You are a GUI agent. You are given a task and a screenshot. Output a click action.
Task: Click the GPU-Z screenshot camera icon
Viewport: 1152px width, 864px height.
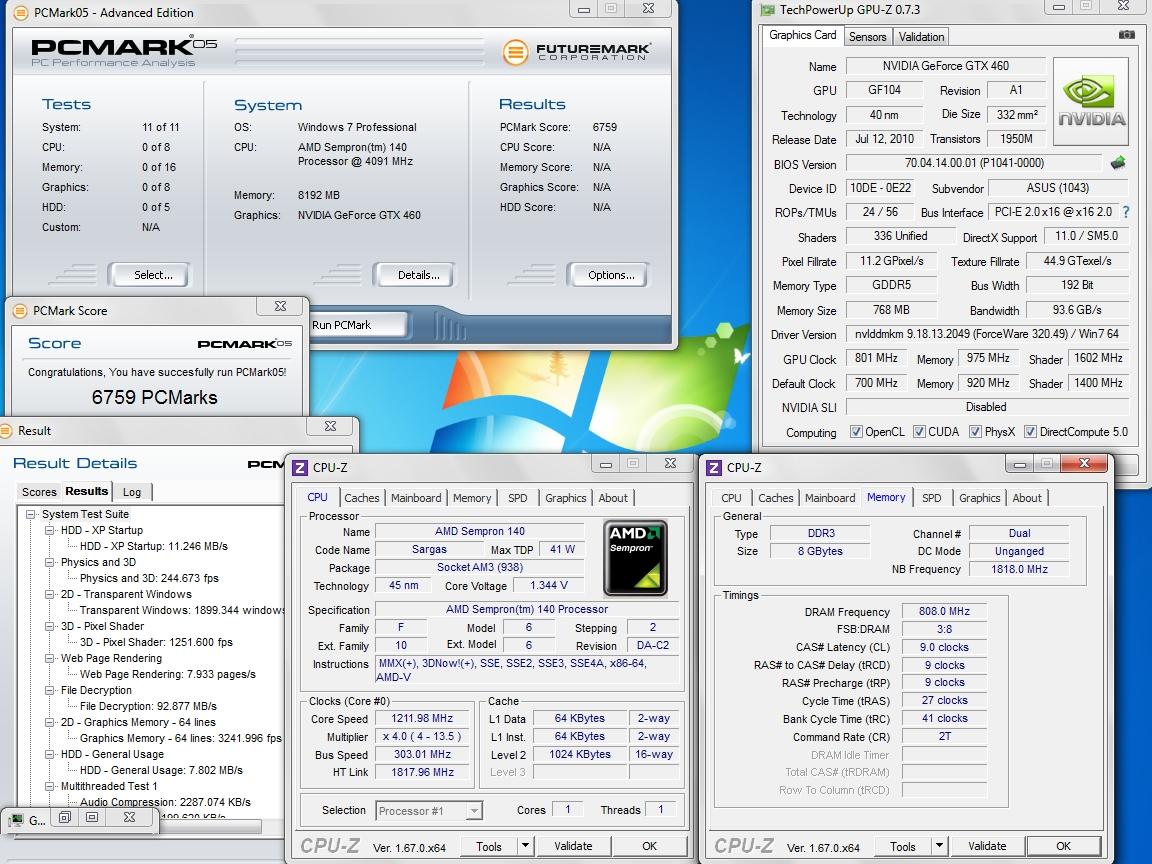[x=1126, y=35]
